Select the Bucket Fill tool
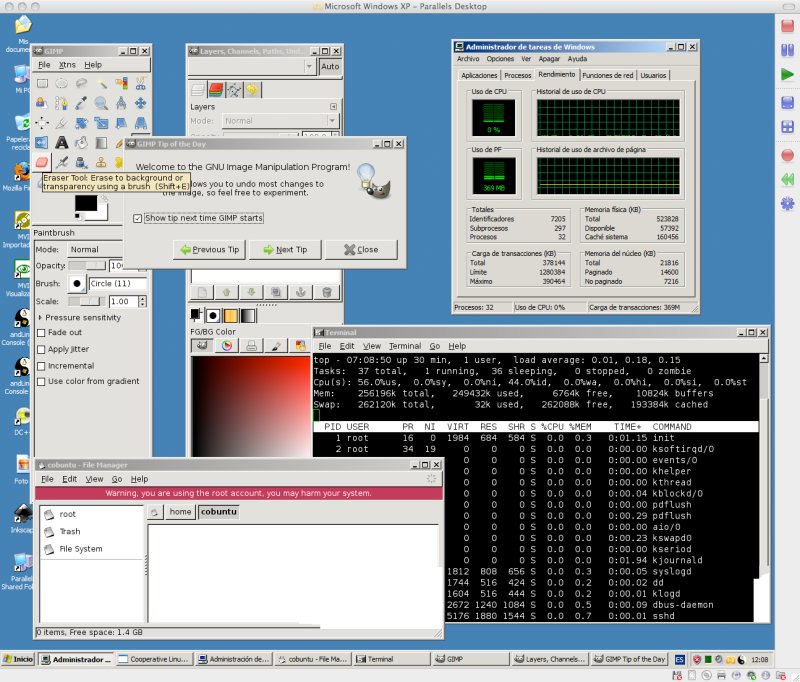 (x=82, y=143)
